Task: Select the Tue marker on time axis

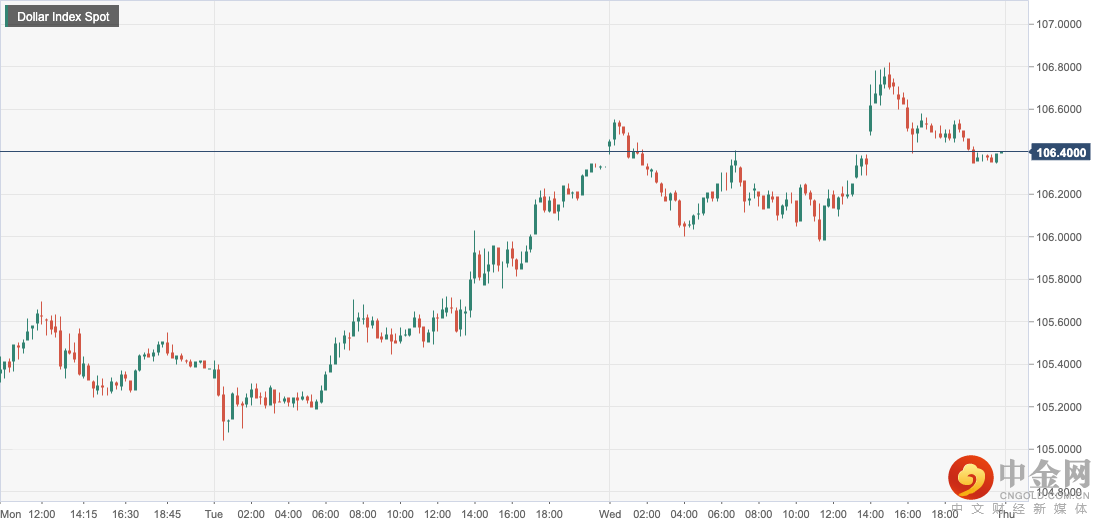Action: click(214, 514)
